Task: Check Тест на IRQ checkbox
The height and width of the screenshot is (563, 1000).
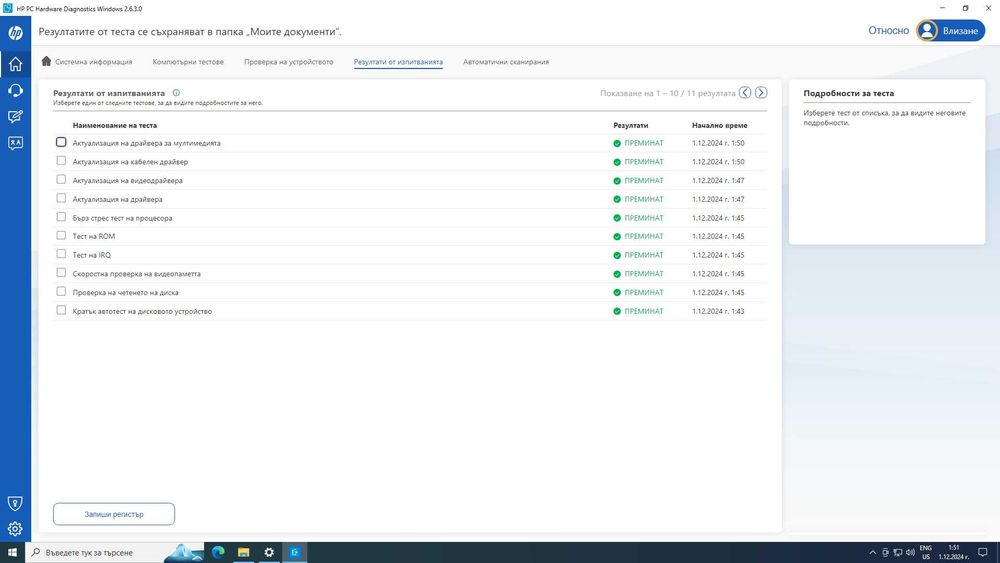Action: [61, 254]
